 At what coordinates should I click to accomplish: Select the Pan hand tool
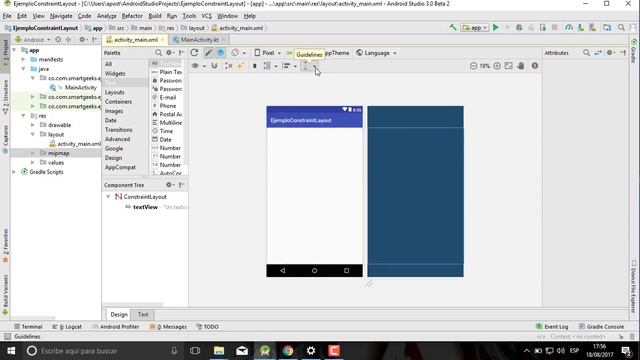521,66
